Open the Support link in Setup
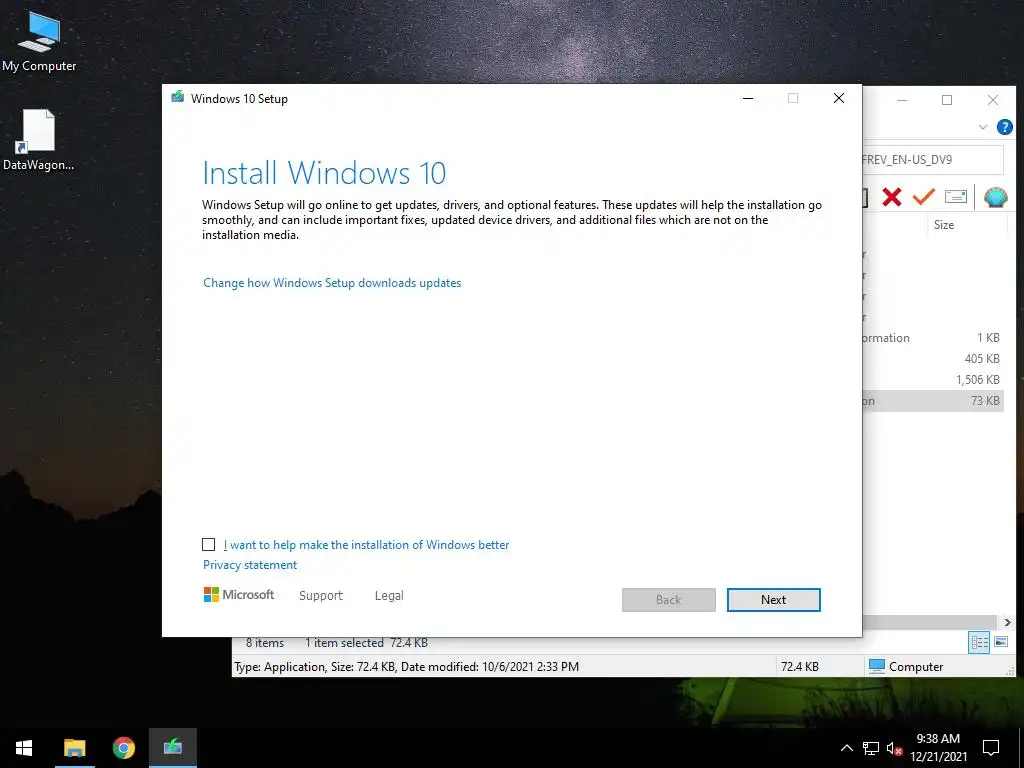The image size is (1024, 768). point(321,596)
